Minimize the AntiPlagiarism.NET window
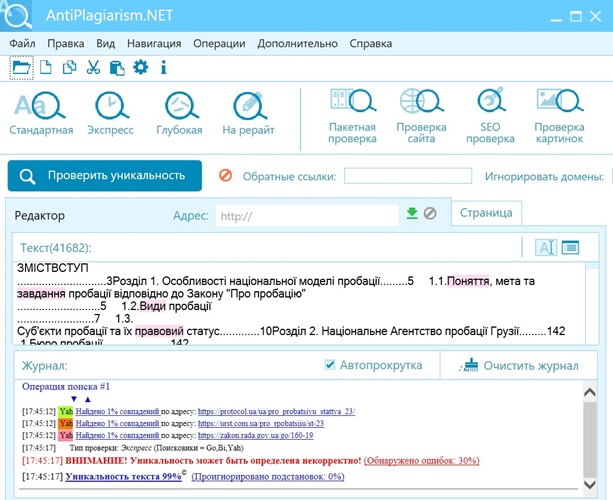613x500 pixels. (556, 18)
